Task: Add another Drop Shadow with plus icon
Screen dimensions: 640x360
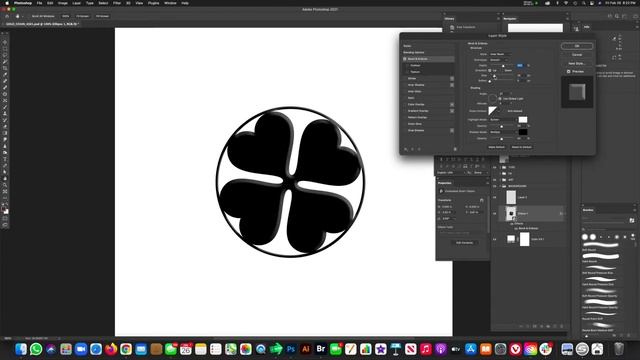Action: pos(452,131)
